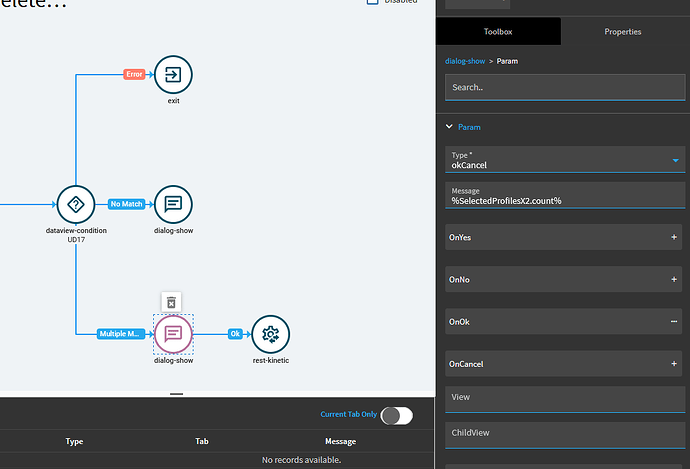Click the Ok connector label
Image resolution: width=690 pixels, height=469 pixels.
pos(235,334)
